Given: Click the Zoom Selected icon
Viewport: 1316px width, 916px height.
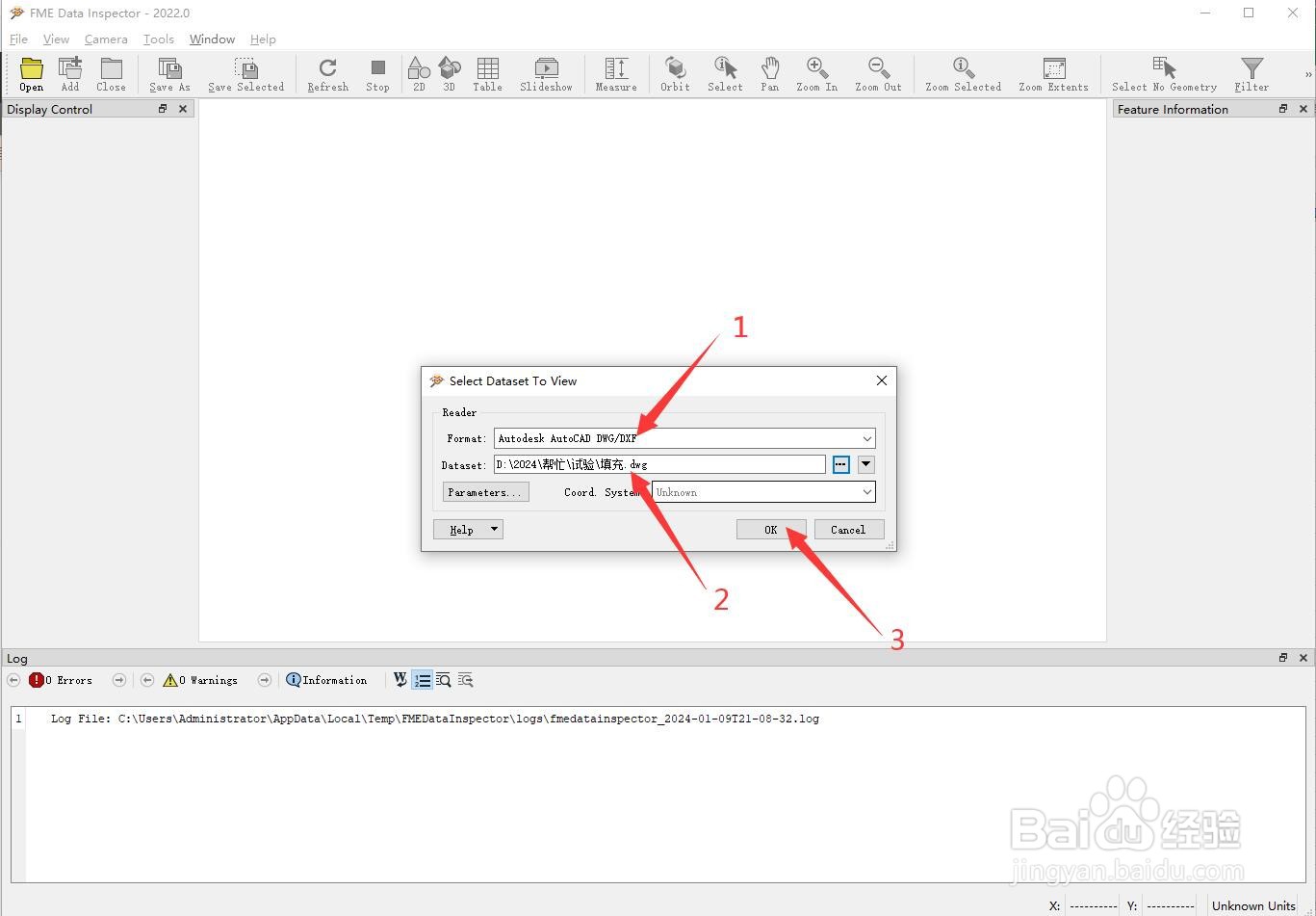Looking at the screenshot, I should (963, 74).
